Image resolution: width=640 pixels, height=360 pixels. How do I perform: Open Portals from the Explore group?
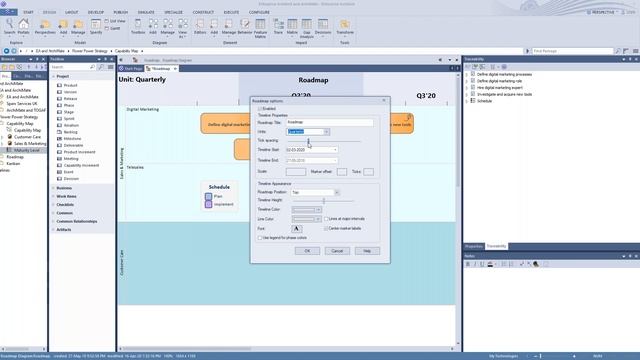pyautogui.click(x=23, y=27)
